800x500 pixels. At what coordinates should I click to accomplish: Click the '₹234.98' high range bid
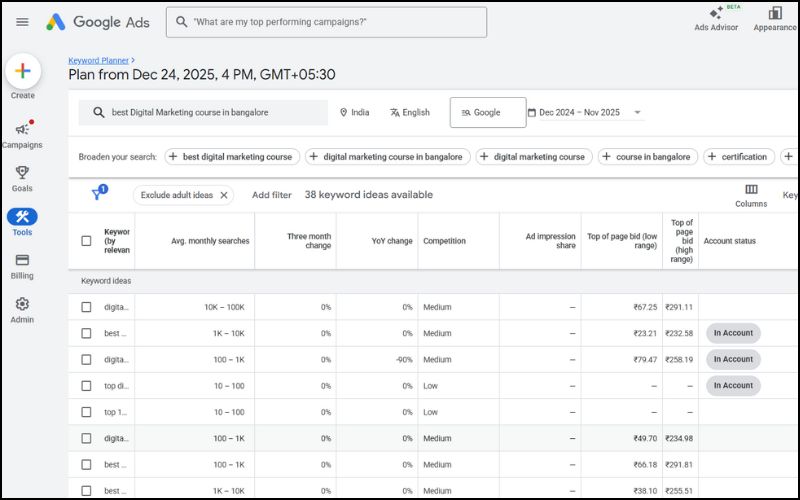pos(679,438)
